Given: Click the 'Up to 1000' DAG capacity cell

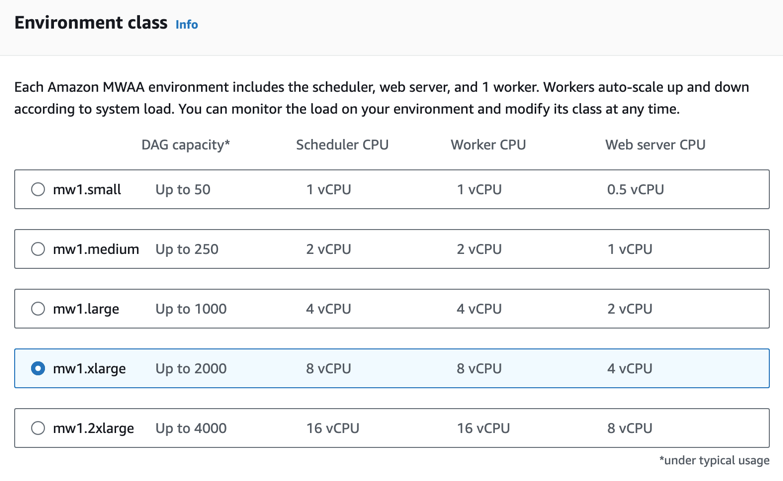Looking at the screenshot, I should pos(191,309).
